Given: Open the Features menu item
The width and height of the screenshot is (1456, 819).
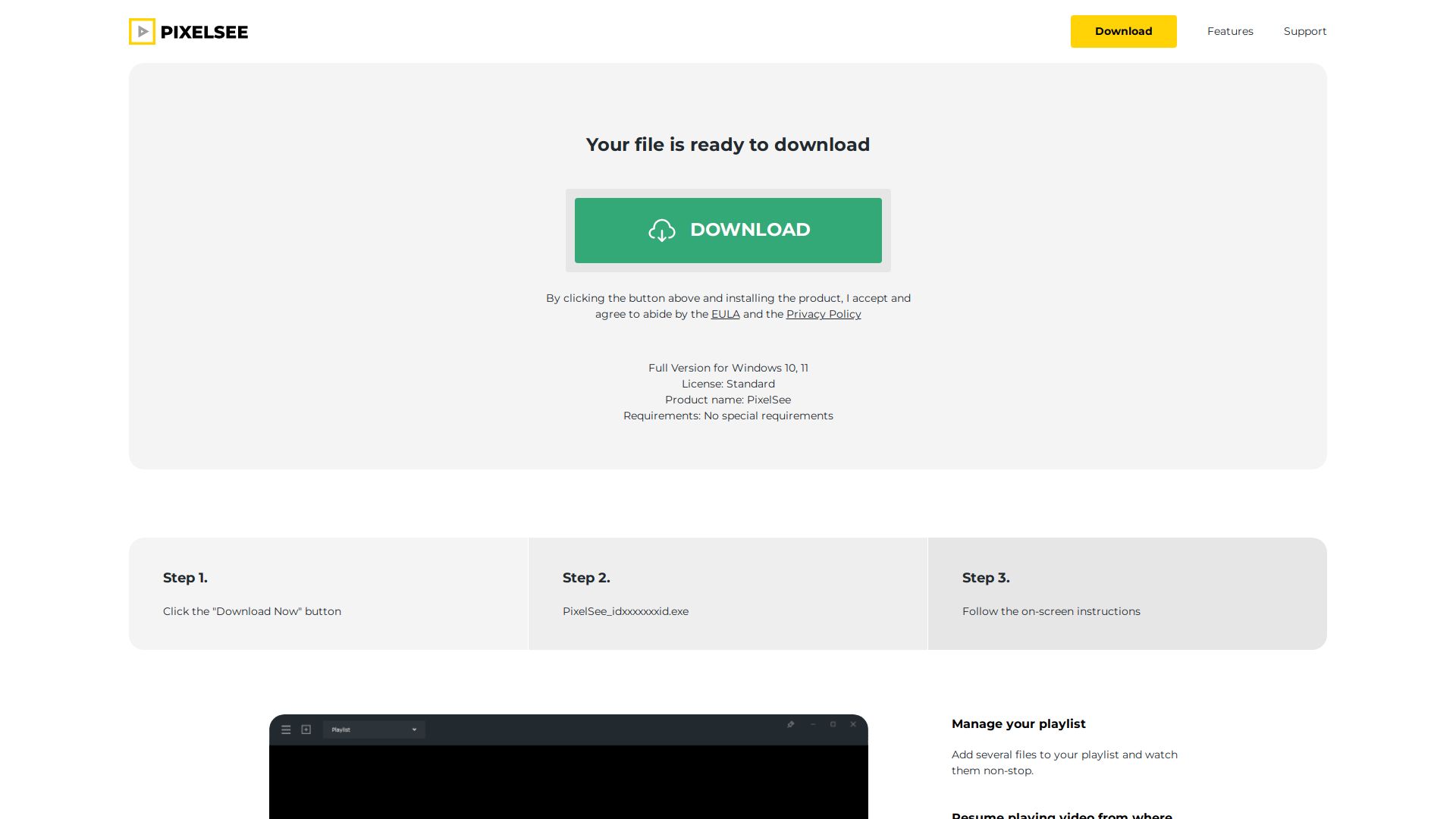Looking at the screenshot, I should pos(1230,31).
